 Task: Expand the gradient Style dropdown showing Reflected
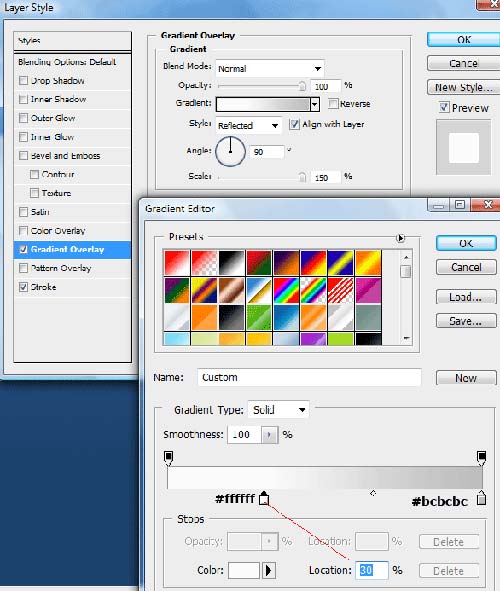pyautogui.click(x=249, y=125)
